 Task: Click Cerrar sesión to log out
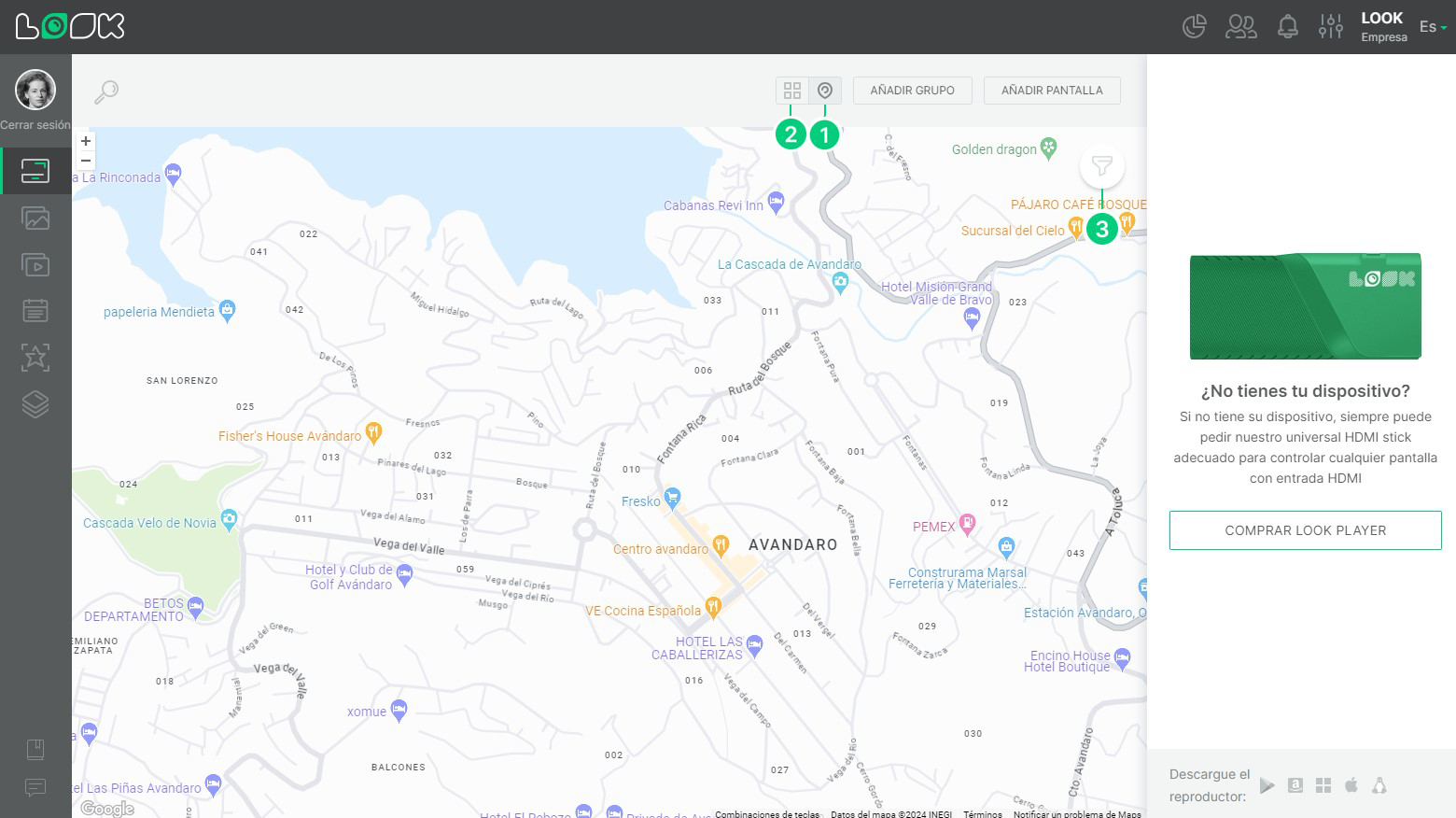click(35, 125)
